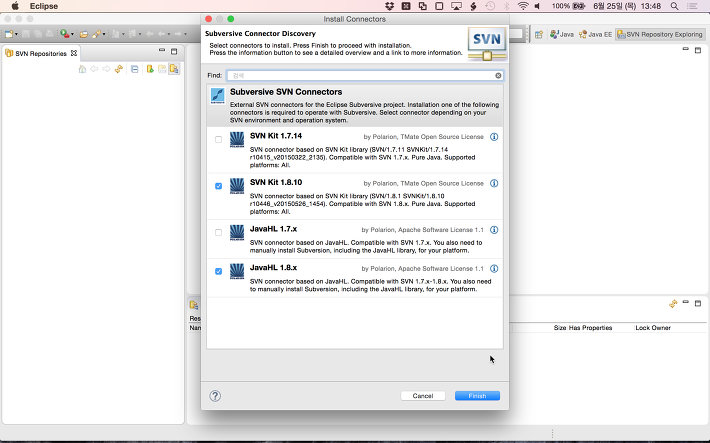Expand Run launch dropdown arrow
This screenshot has height=443, width=710.
coord(72,34)
